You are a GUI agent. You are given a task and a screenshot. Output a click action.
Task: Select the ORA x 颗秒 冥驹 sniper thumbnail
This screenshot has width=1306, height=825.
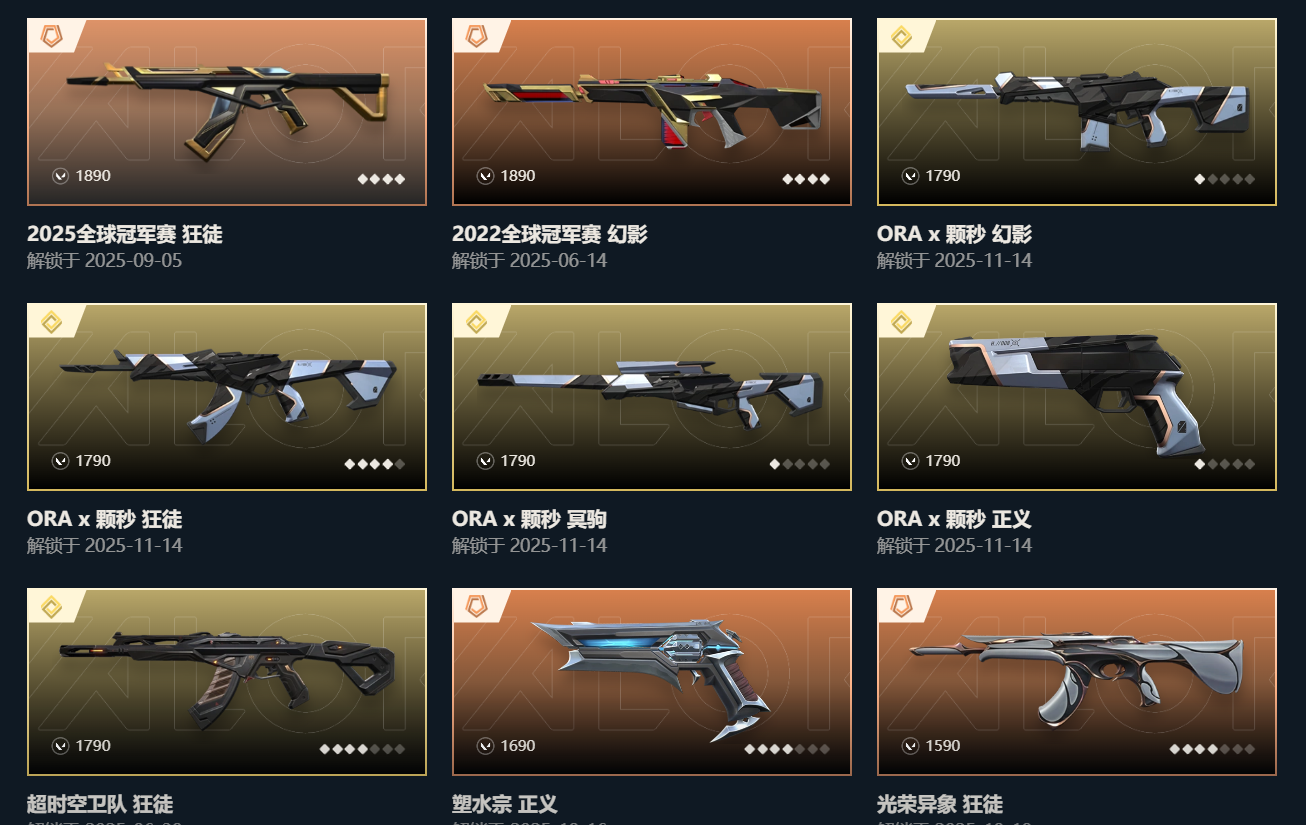click(652, 397)
